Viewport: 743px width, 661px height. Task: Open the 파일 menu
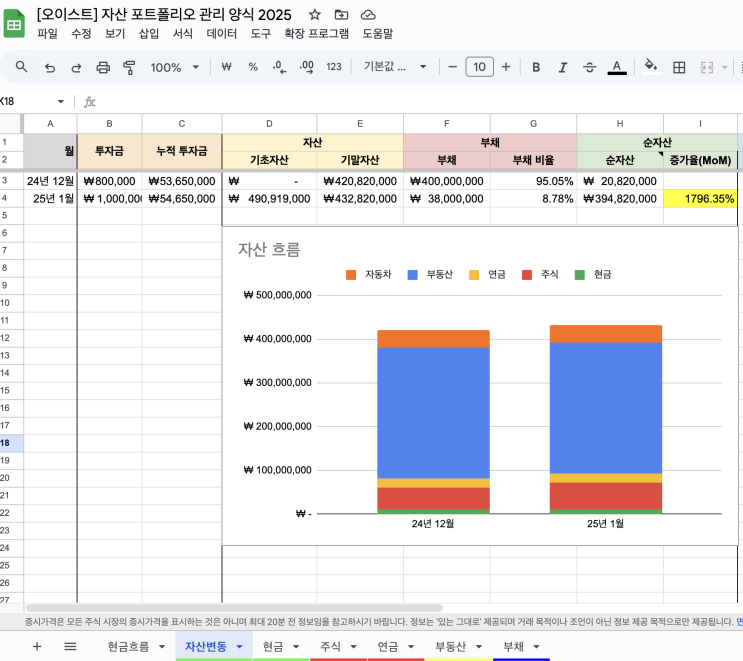coord(47,34)
